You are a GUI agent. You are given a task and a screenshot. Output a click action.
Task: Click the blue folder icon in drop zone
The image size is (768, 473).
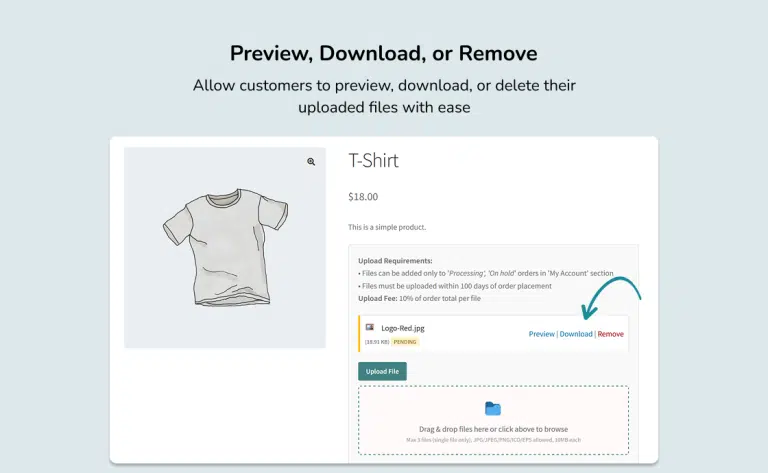point(493,408)
